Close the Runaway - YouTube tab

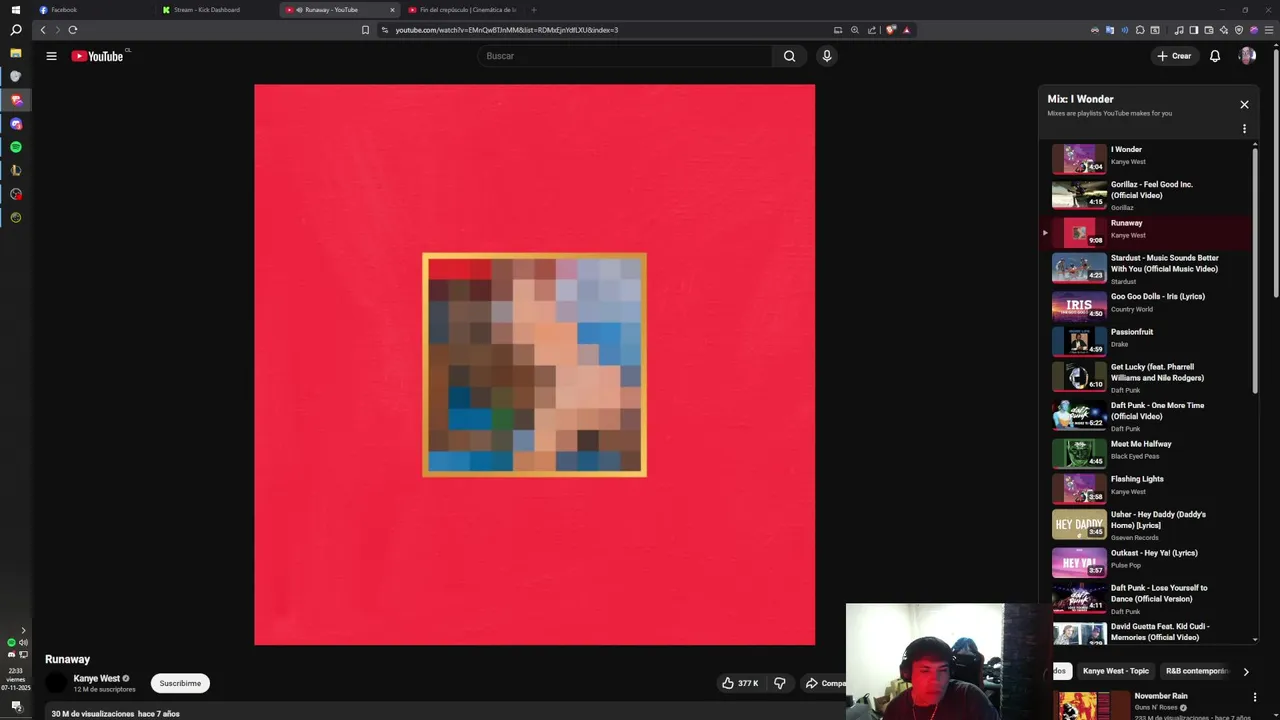(392, 10)
